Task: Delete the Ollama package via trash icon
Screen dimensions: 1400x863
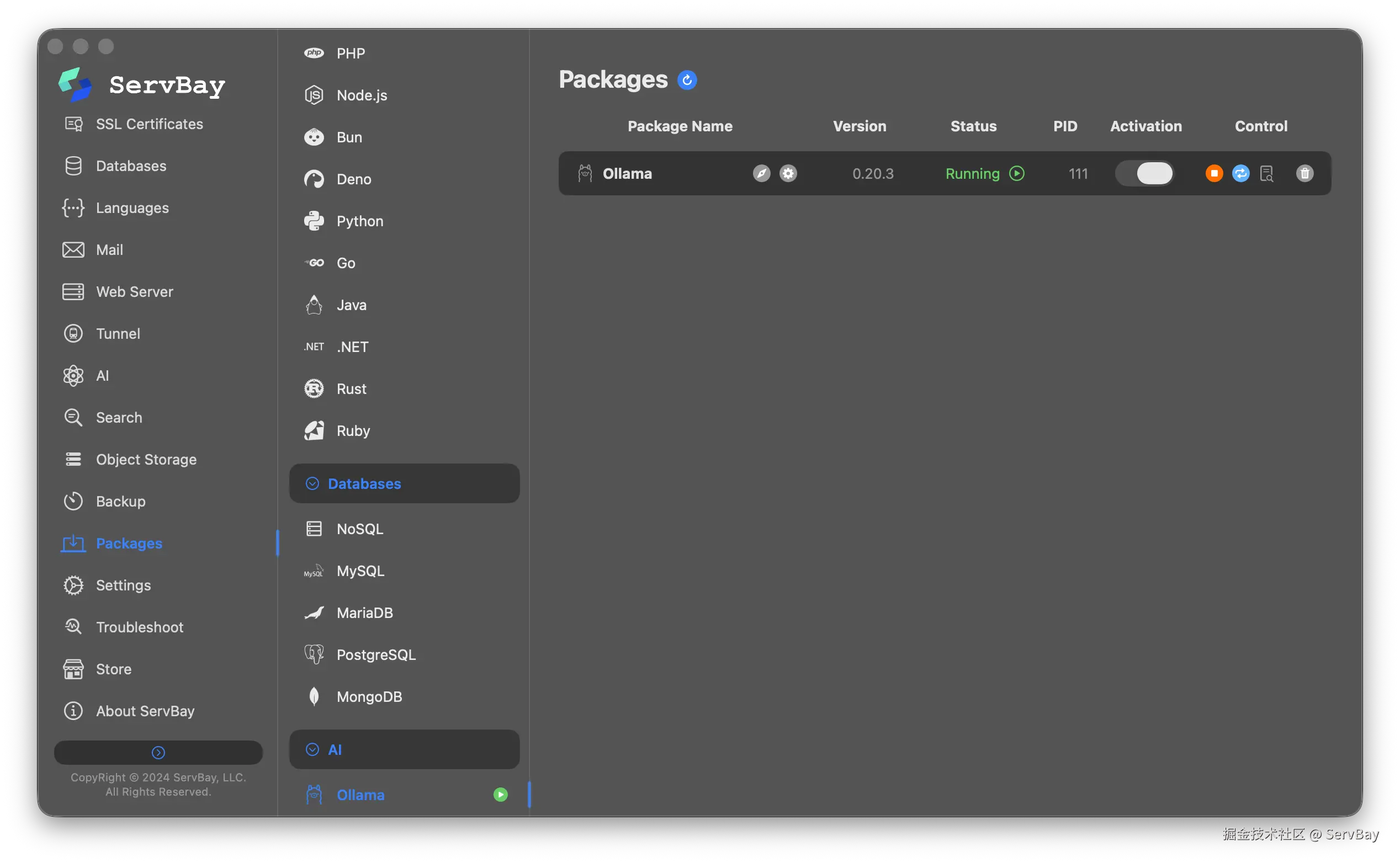Action: (1304, 173)
